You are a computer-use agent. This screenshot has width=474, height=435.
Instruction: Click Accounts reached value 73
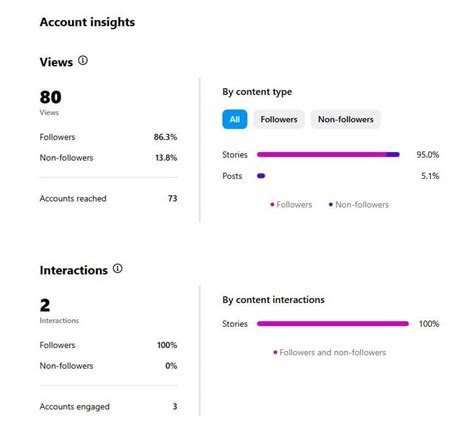point(172,198)
